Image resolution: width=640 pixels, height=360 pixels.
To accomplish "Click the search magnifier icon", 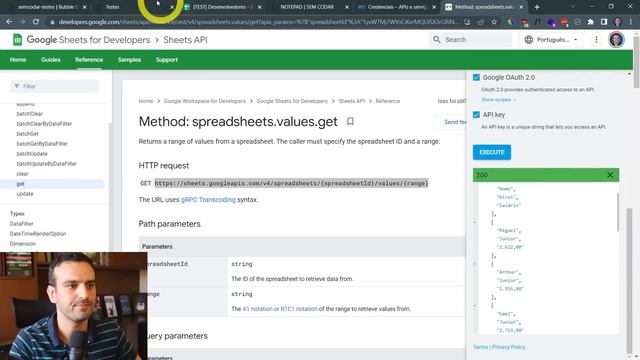I will pos(437,40).
